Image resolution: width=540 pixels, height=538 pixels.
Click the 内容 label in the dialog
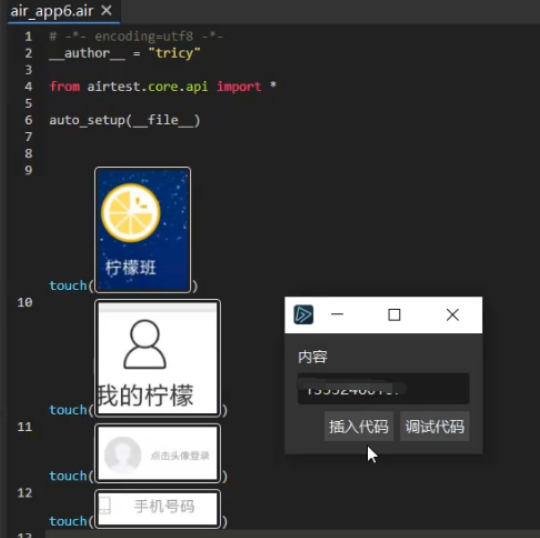click(x=313, y=357)
